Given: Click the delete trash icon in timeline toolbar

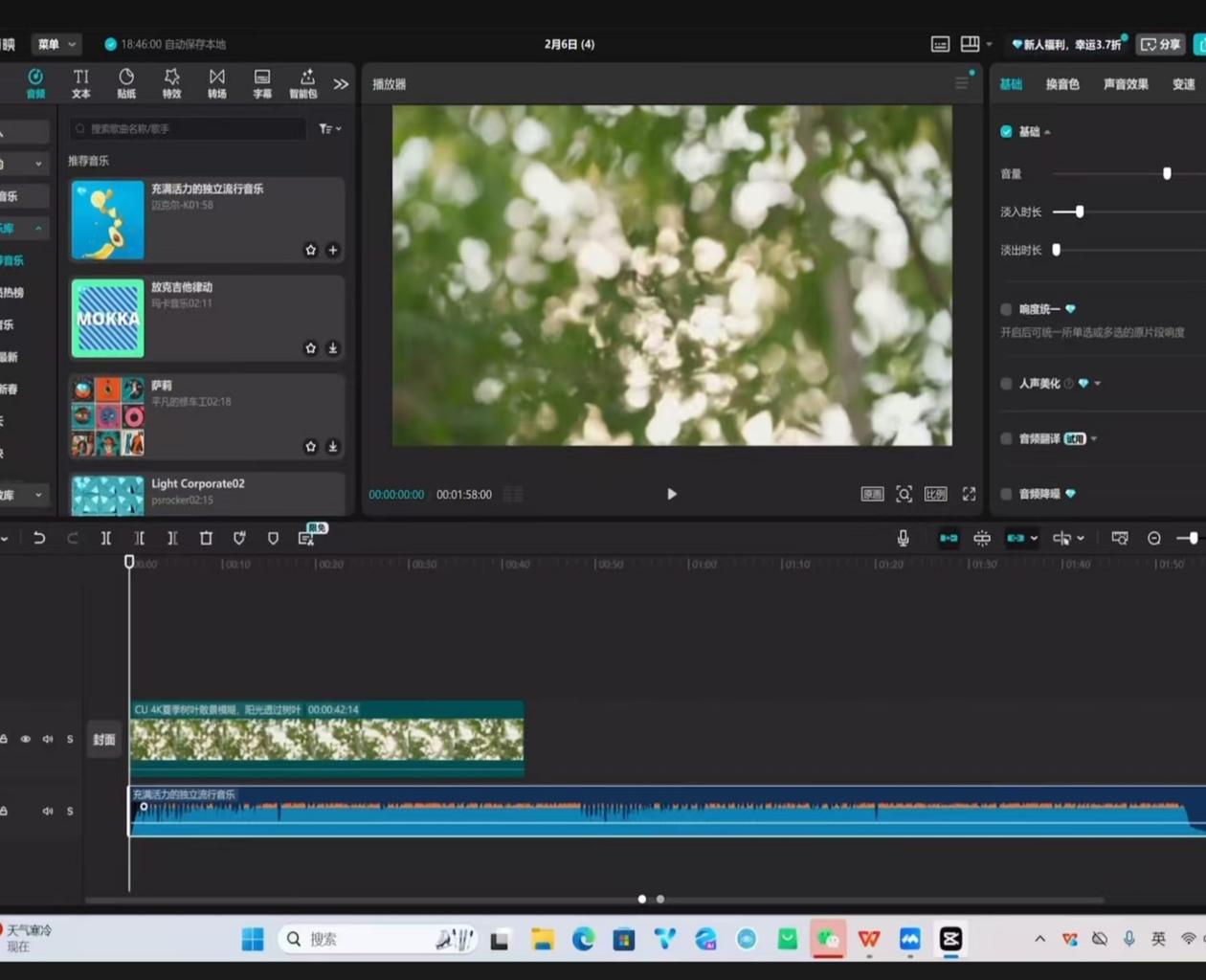Looking at the screenshot, I should (206, 539).
